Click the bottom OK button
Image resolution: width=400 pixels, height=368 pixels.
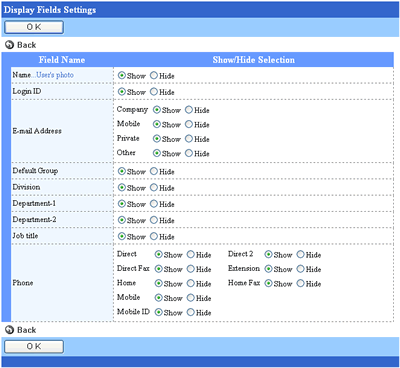34,346
